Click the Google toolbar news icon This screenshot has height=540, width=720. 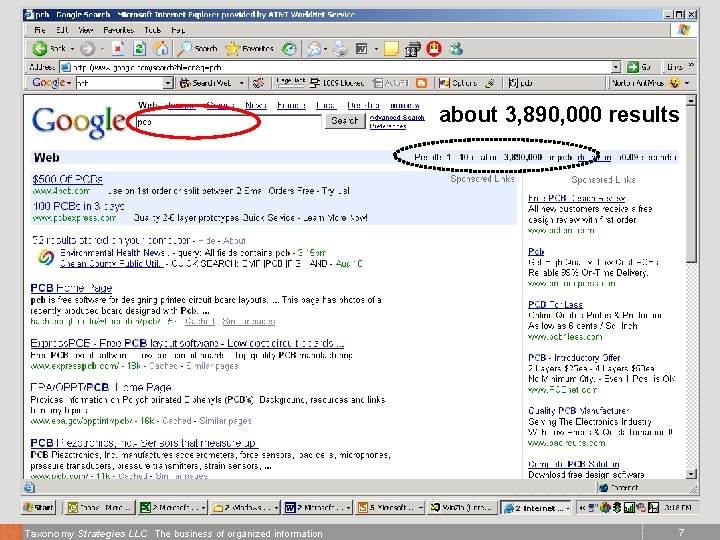click(x=259, y=83)
